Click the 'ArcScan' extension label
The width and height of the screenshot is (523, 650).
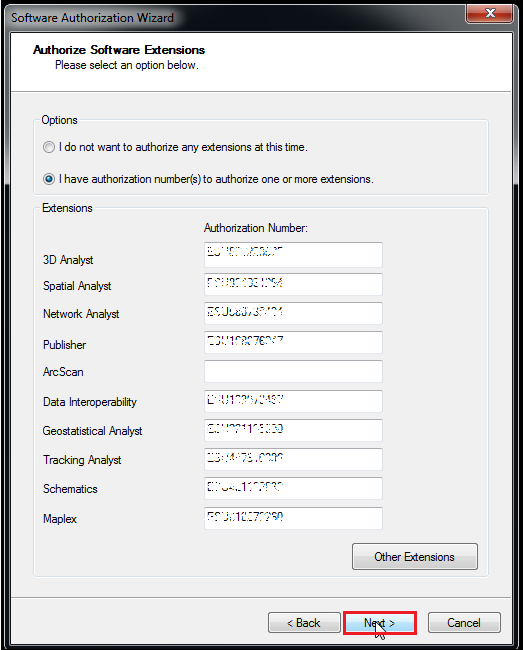63,372
